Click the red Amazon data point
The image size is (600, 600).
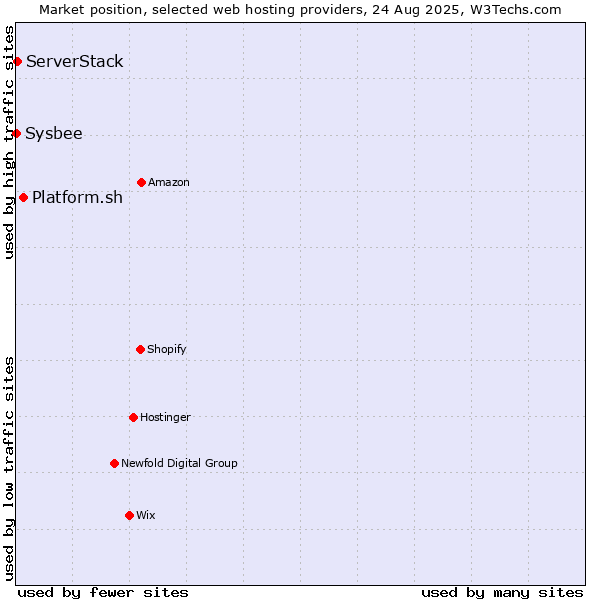pos(142,183)
